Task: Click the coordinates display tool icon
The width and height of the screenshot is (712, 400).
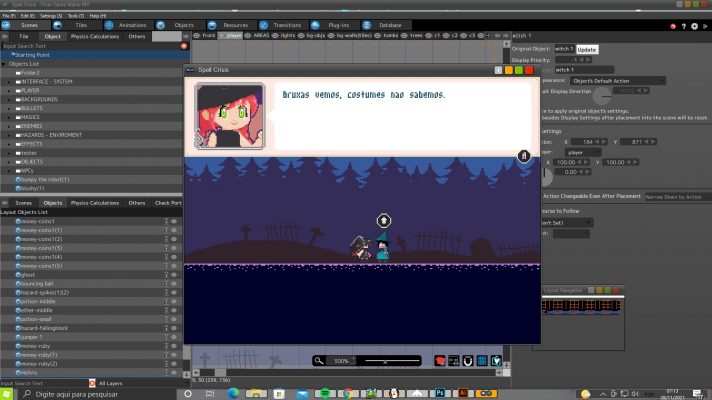Action: point(454,361)
